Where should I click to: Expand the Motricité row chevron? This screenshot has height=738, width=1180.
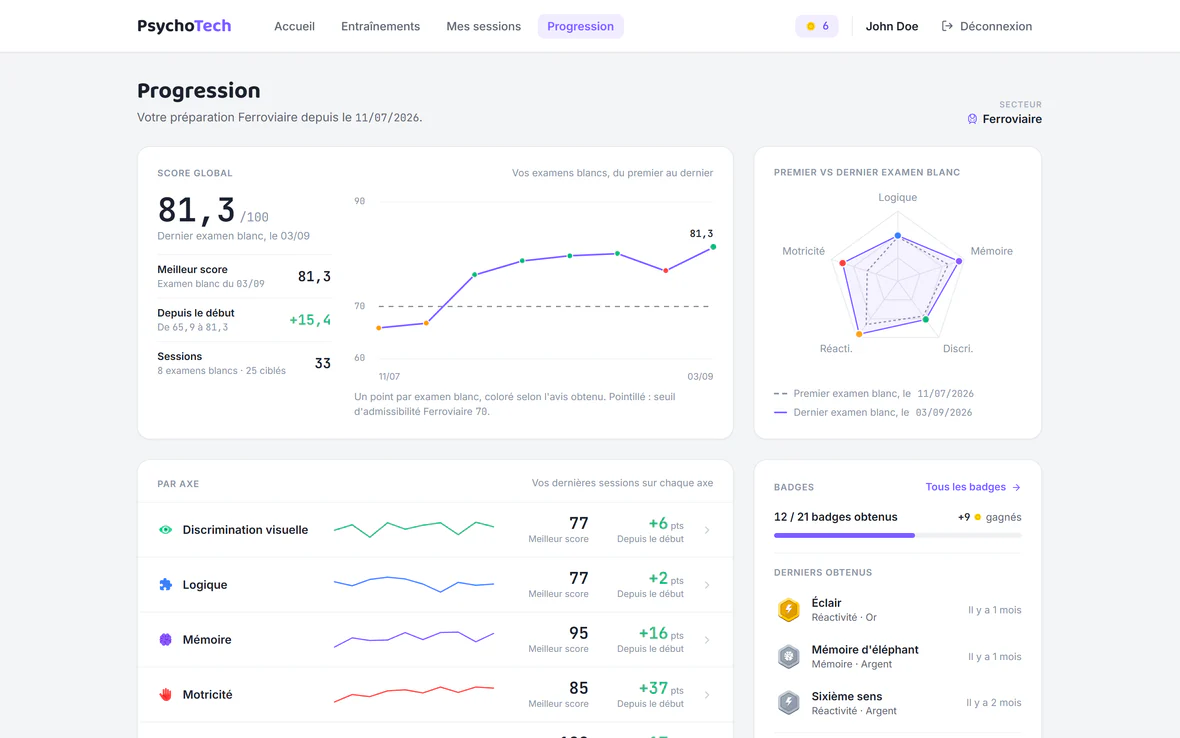click(x=707, y=694)
